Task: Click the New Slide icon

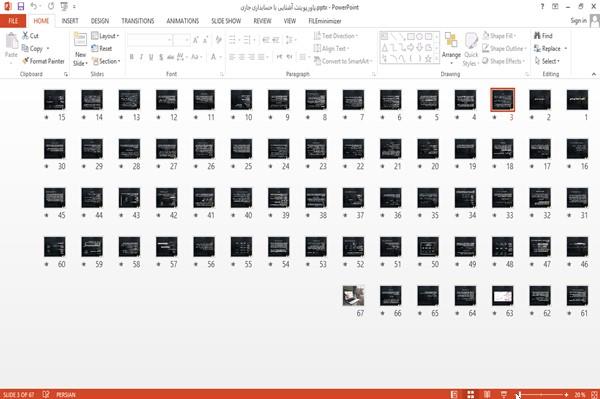Action: pos(80,40)
